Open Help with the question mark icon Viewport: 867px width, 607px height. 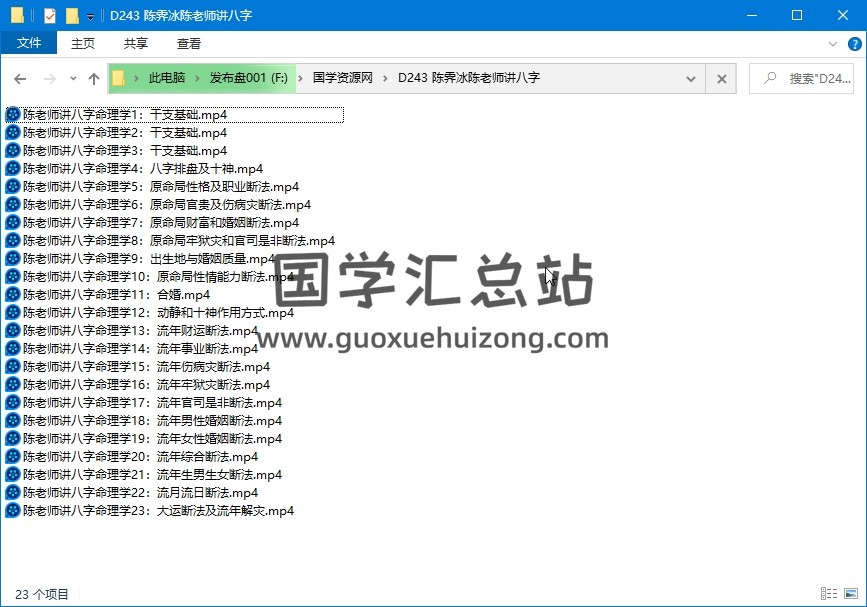coord(854,44)
